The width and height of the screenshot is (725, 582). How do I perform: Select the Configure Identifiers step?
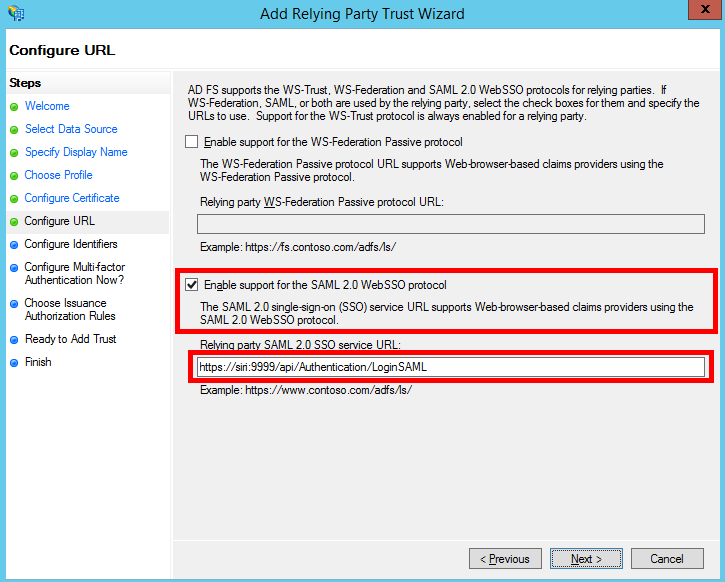[71, 244]
